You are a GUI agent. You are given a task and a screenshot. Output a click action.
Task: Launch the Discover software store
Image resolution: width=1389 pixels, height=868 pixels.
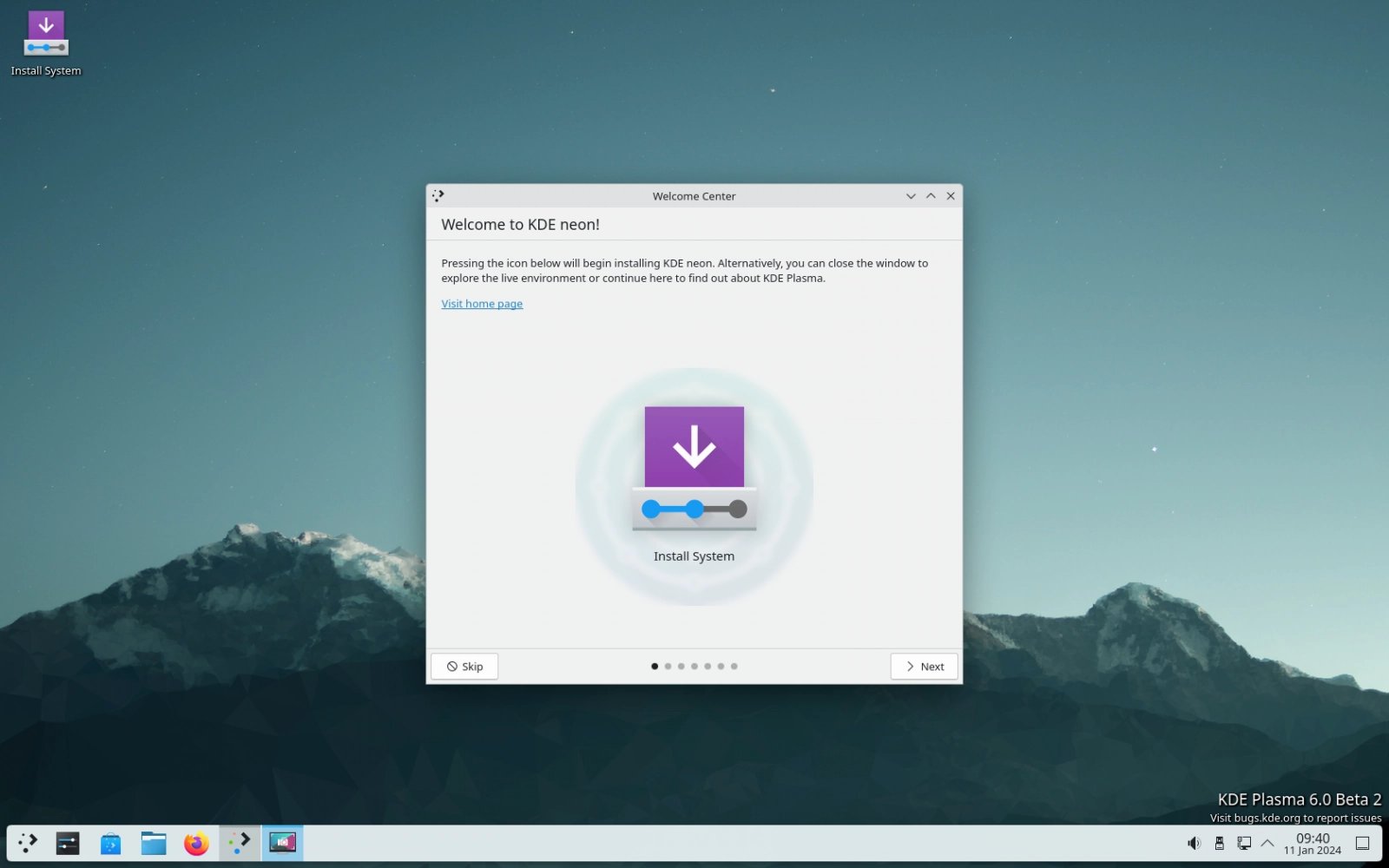tap(110, 843)
